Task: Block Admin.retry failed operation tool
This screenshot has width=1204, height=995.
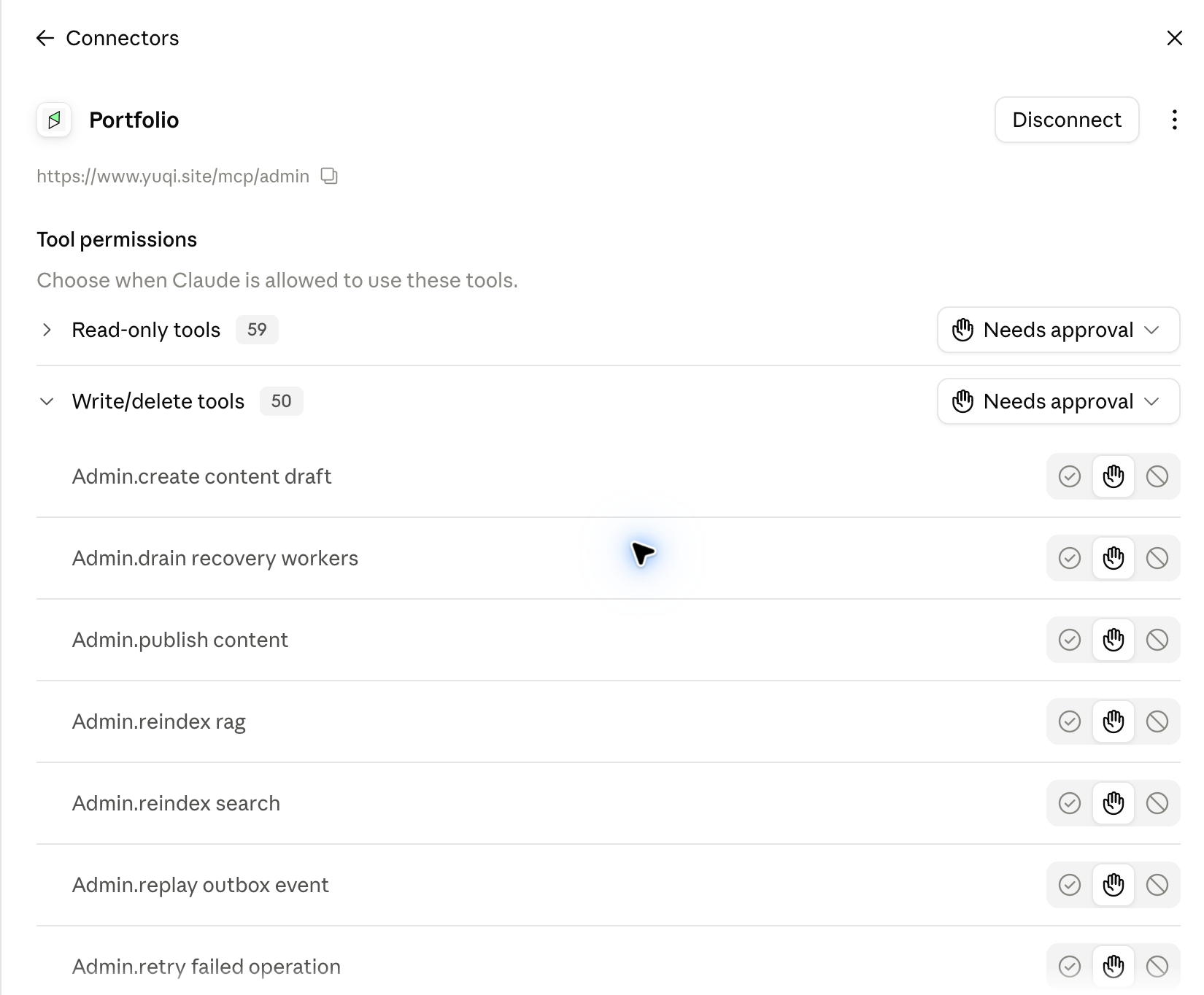Action: click(x=1157, y=967)
